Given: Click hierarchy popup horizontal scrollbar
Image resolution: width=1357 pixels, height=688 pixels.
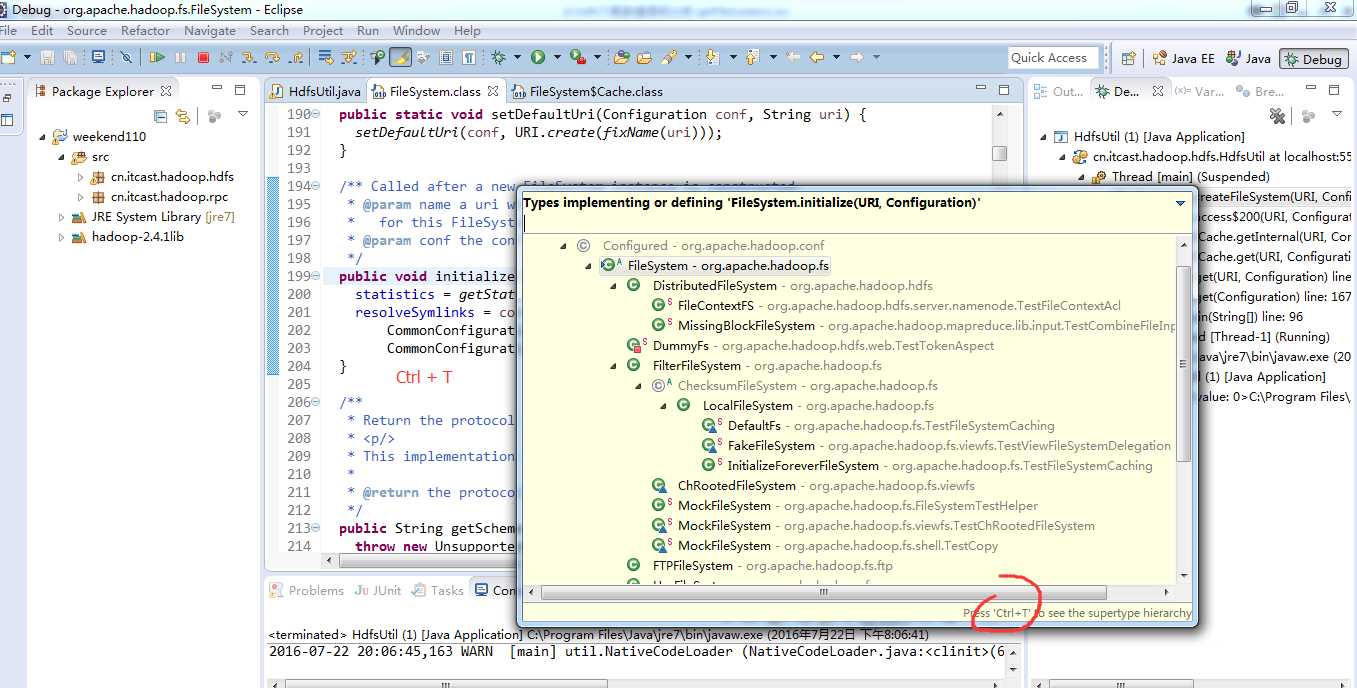Looking at the screenshot, I should pos(824,592).
